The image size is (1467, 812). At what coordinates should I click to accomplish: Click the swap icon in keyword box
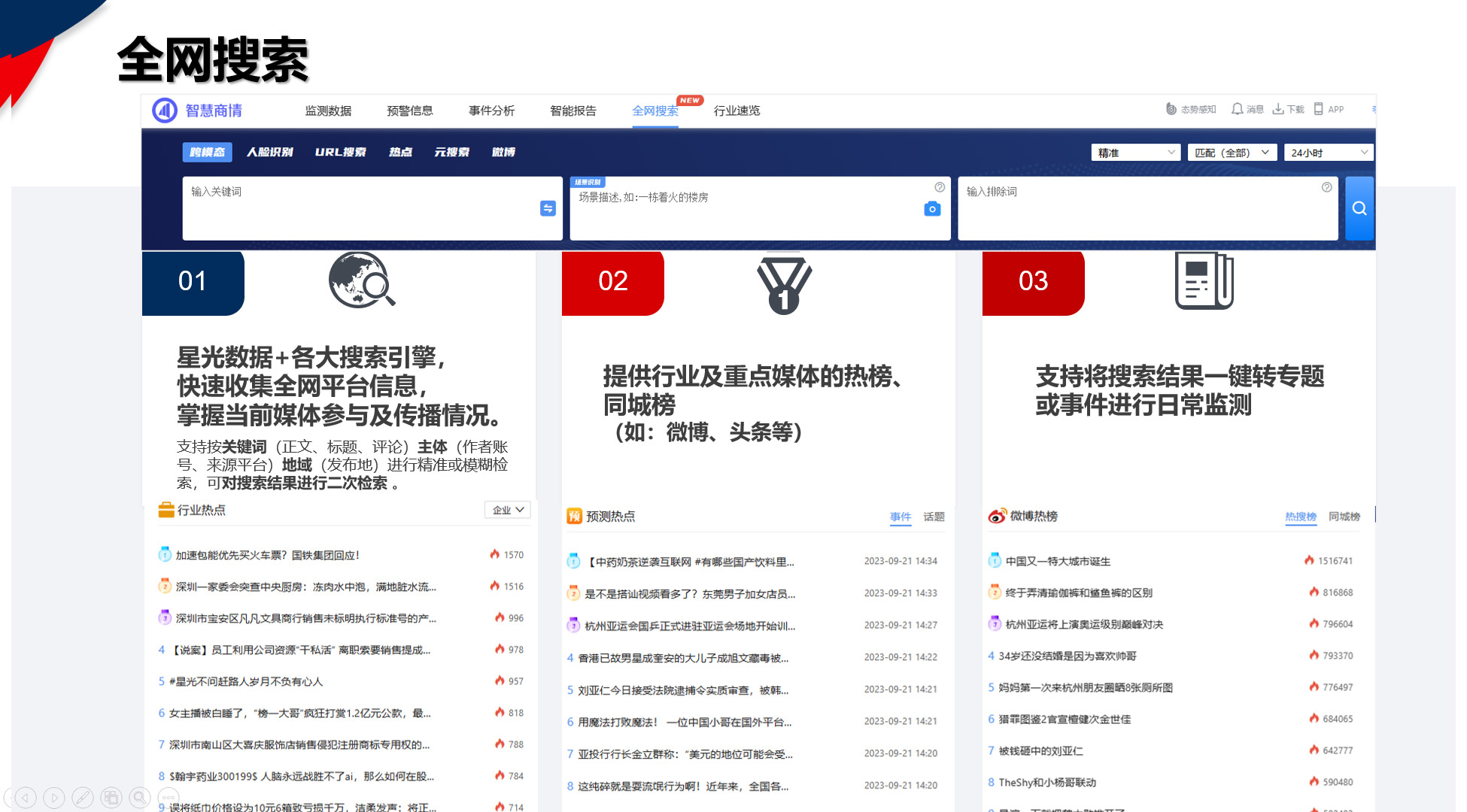click(x=548, y=208)
